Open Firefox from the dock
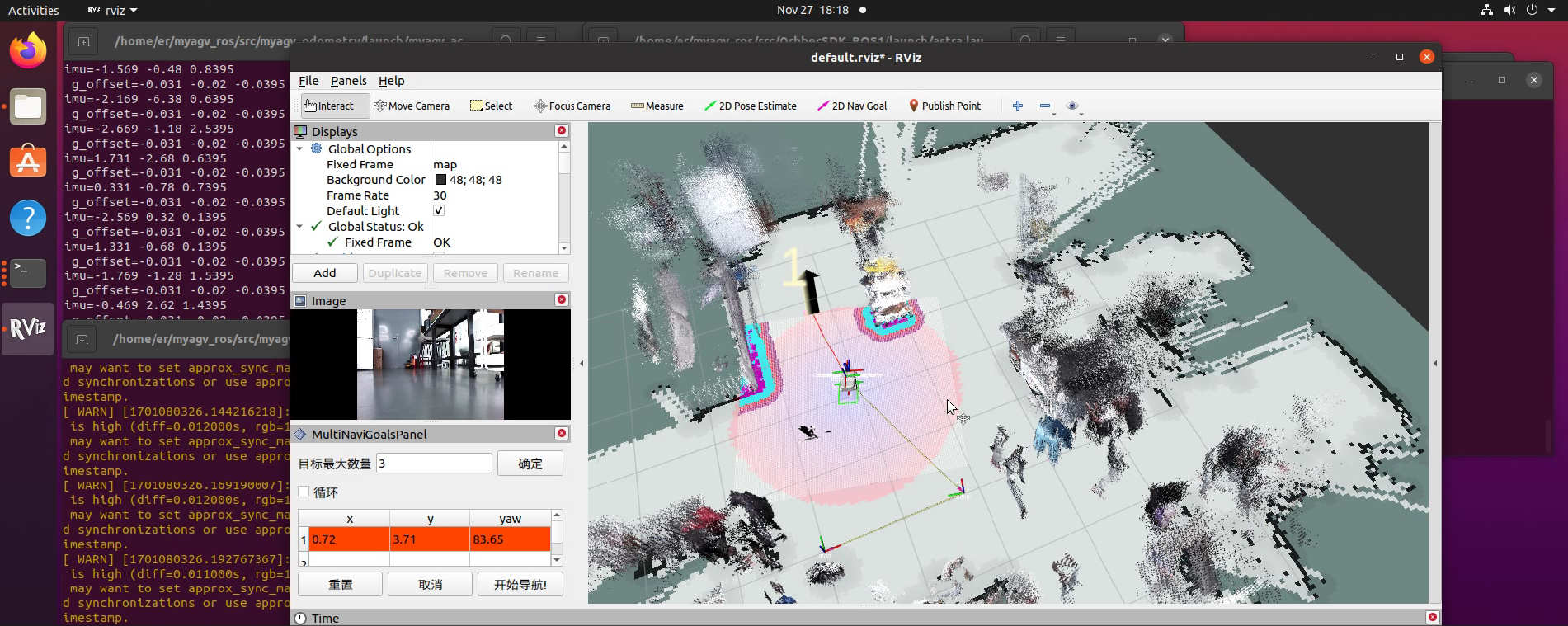 point(28,50)
